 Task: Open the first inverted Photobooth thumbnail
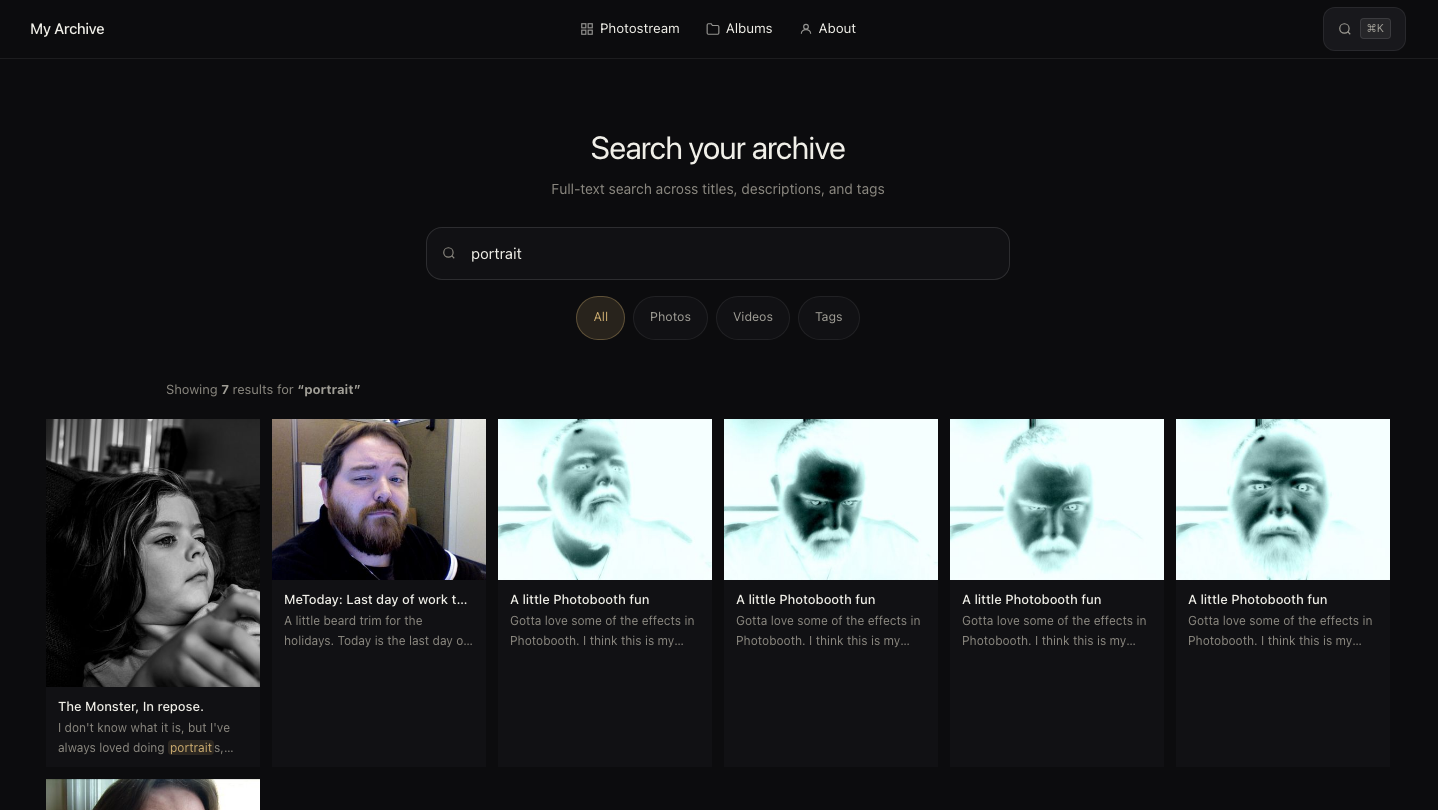point(605,499)
